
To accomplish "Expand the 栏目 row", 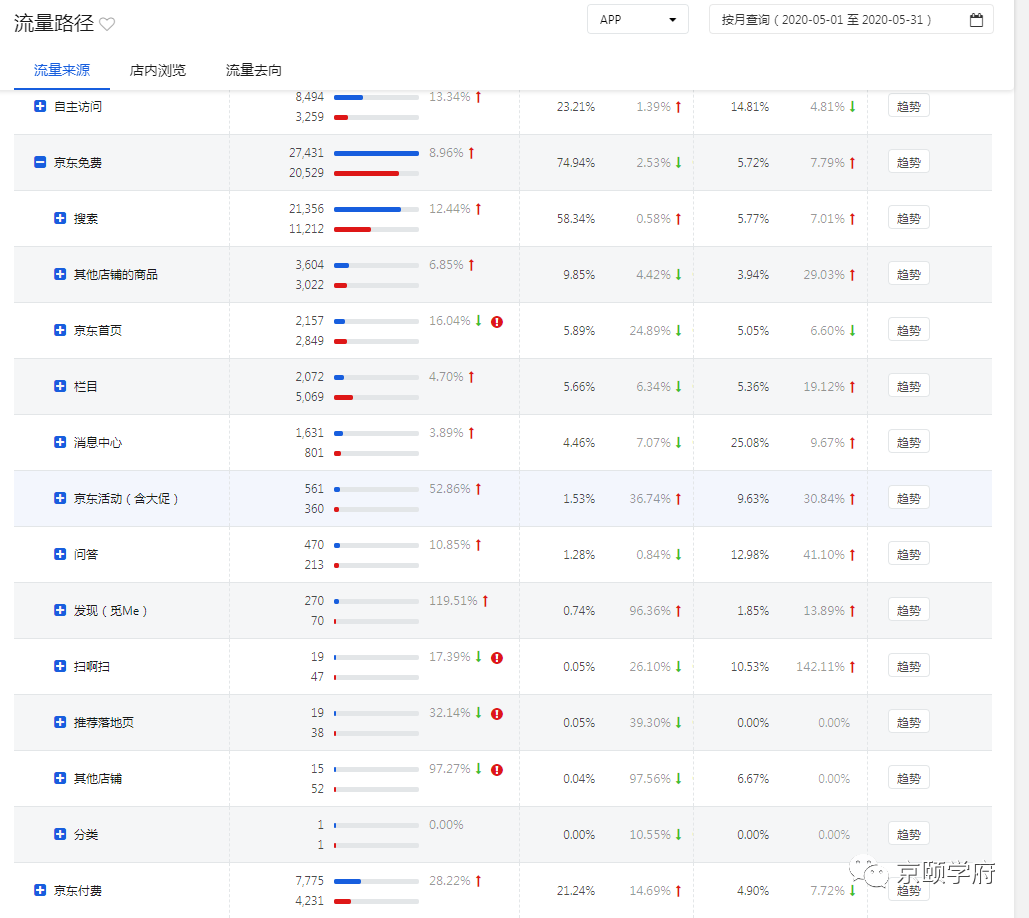I will point(60,386).
